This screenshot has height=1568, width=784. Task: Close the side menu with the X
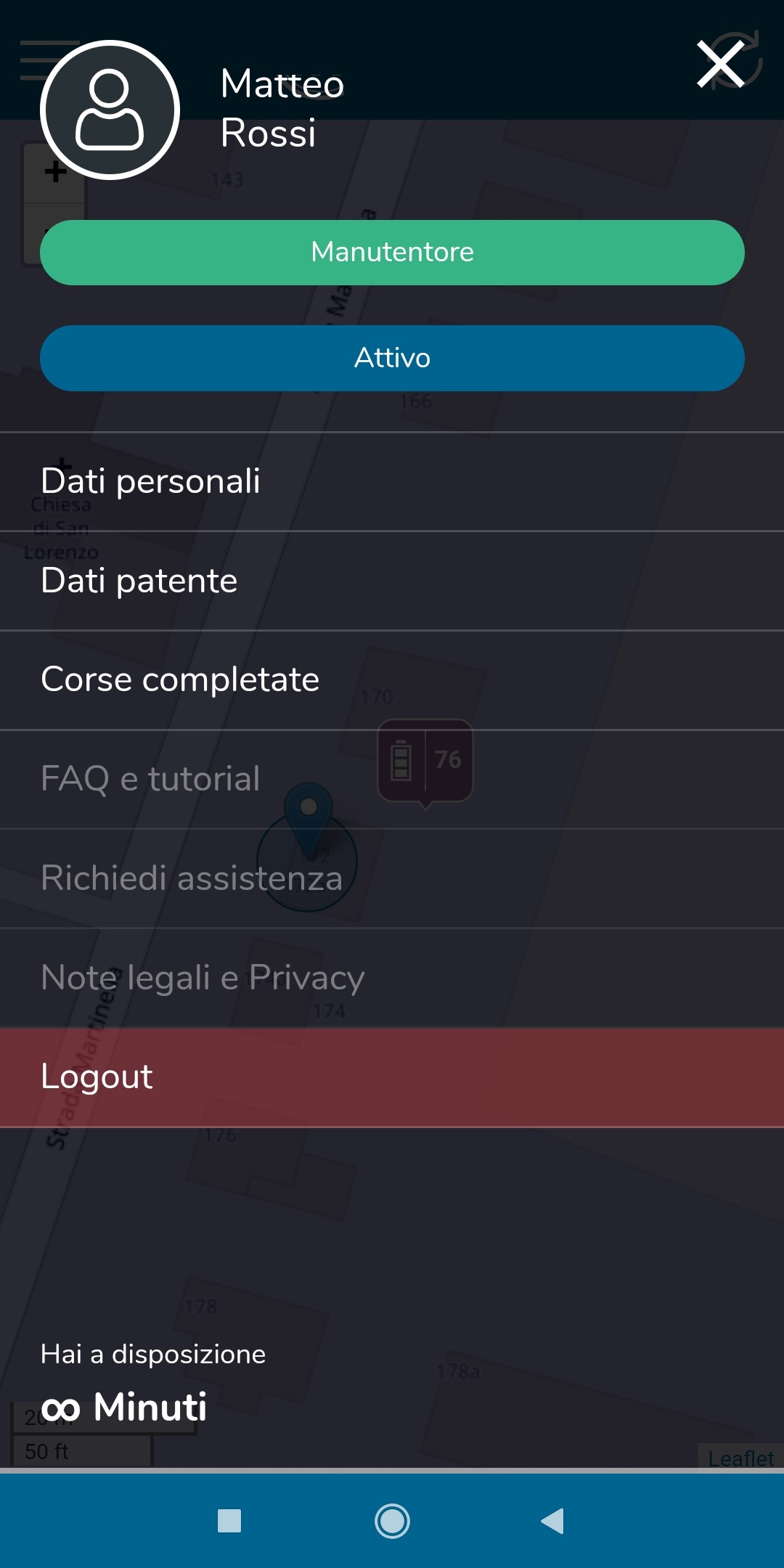(720, 64)
